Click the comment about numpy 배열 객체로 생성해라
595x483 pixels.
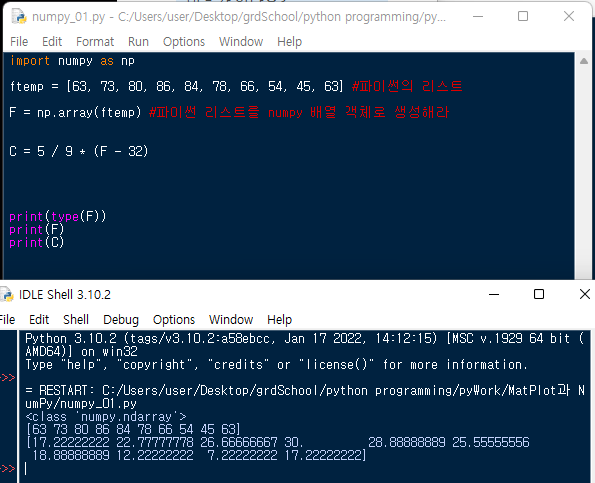point(299,112)
